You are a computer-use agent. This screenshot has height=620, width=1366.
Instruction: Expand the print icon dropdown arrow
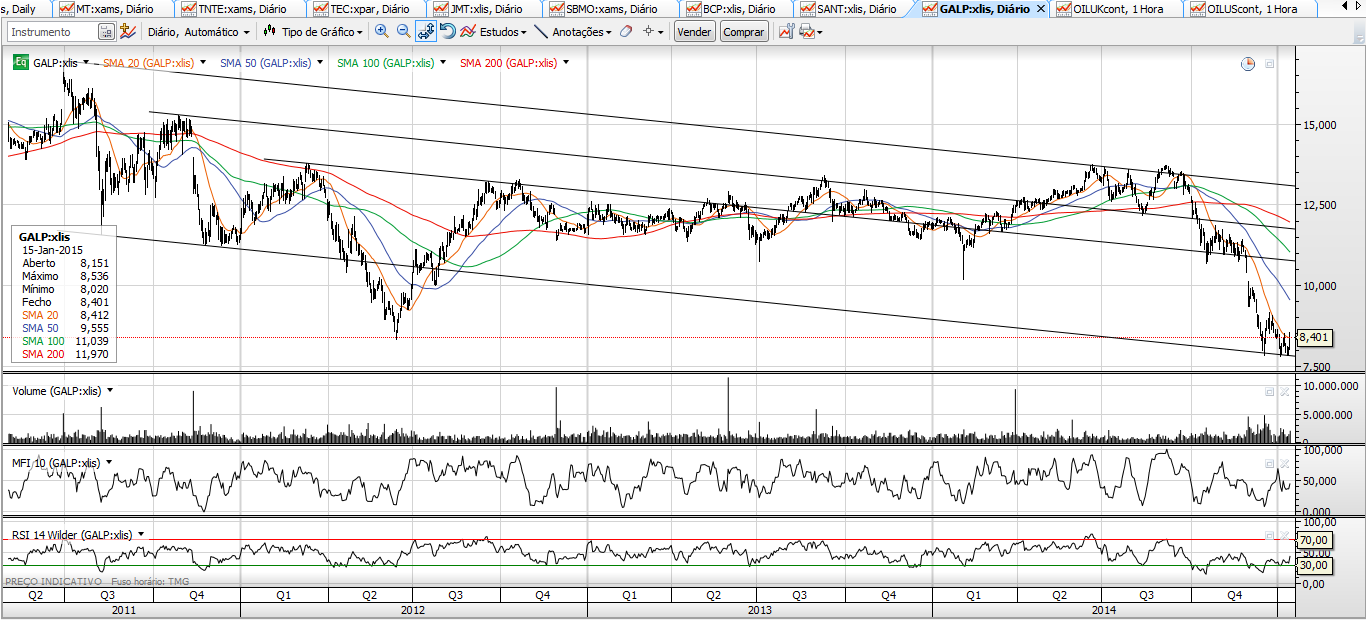pyautogui.click(x=820, y=33)
